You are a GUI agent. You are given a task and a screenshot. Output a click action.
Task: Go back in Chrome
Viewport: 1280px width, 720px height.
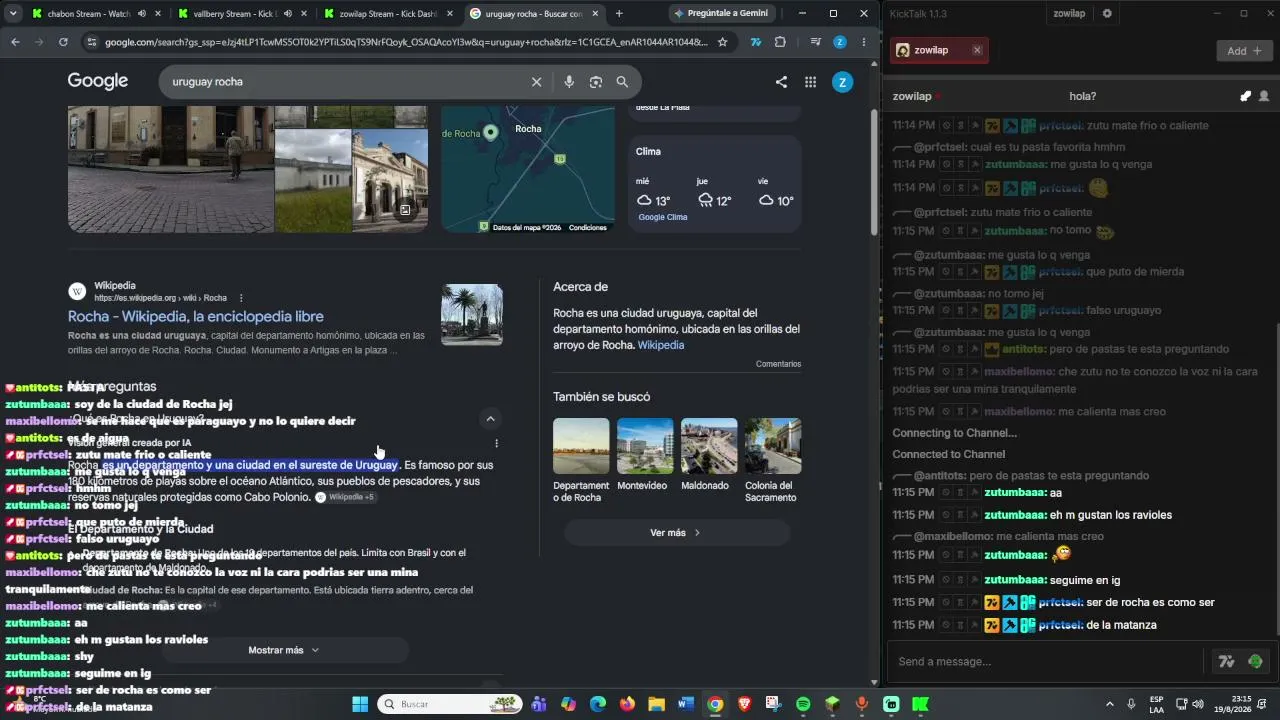(x=15, y=42)
